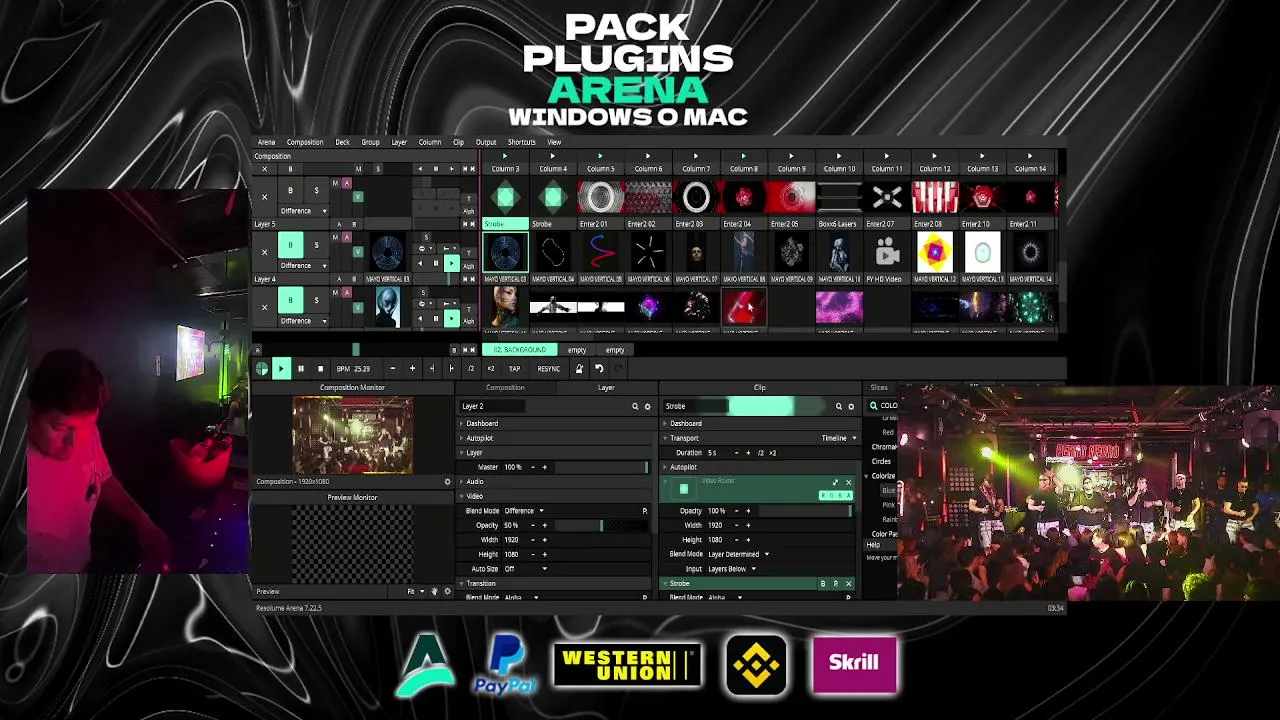The height and width of the screenshot is (720, 1280).
Task: Open the Shortcuts menu
Action: pyautogui.click(x=521, y=142)
